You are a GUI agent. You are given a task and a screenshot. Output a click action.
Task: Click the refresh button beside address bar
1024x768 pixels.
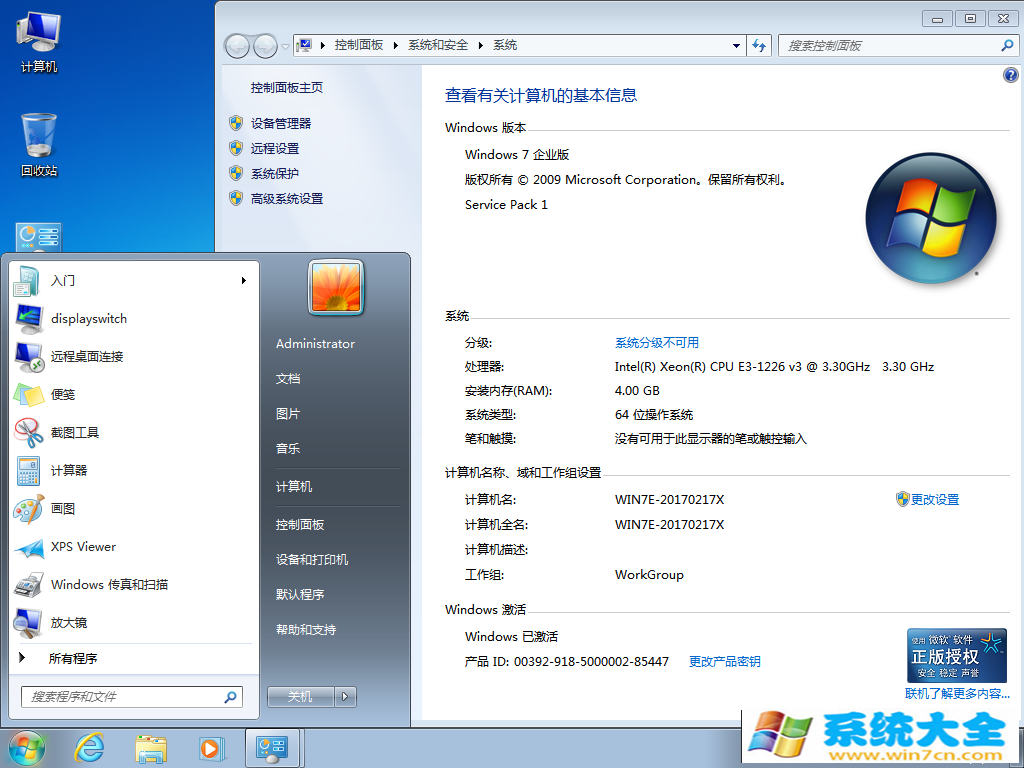(759, 46)
